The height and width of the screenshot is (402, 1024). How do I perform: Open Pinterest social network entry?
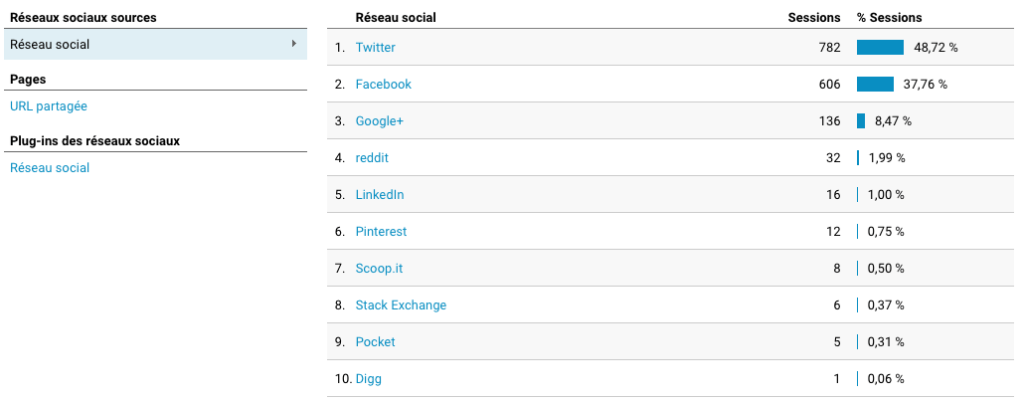[x=381, y=231]
